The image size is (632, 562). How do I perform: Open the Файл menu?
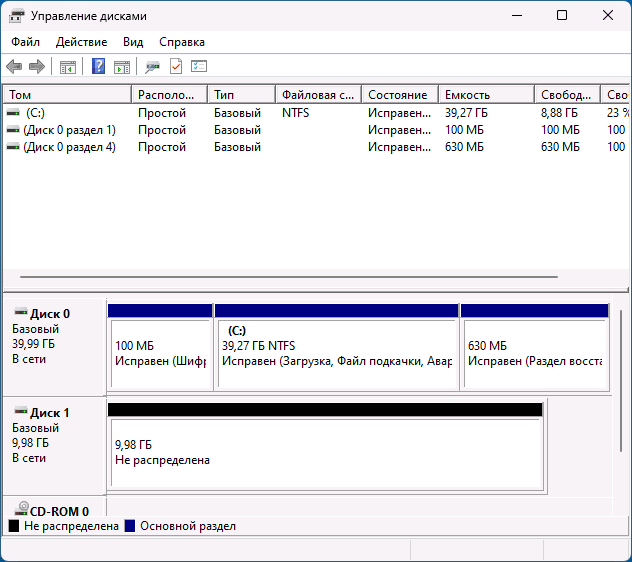(x=25, y=42)
